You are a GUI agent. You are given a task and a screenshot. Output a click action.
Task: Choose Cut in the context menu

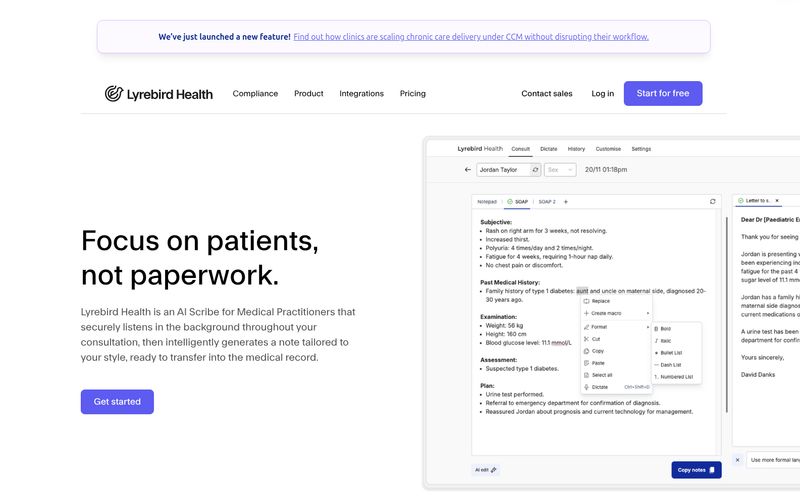click(616, 339)
